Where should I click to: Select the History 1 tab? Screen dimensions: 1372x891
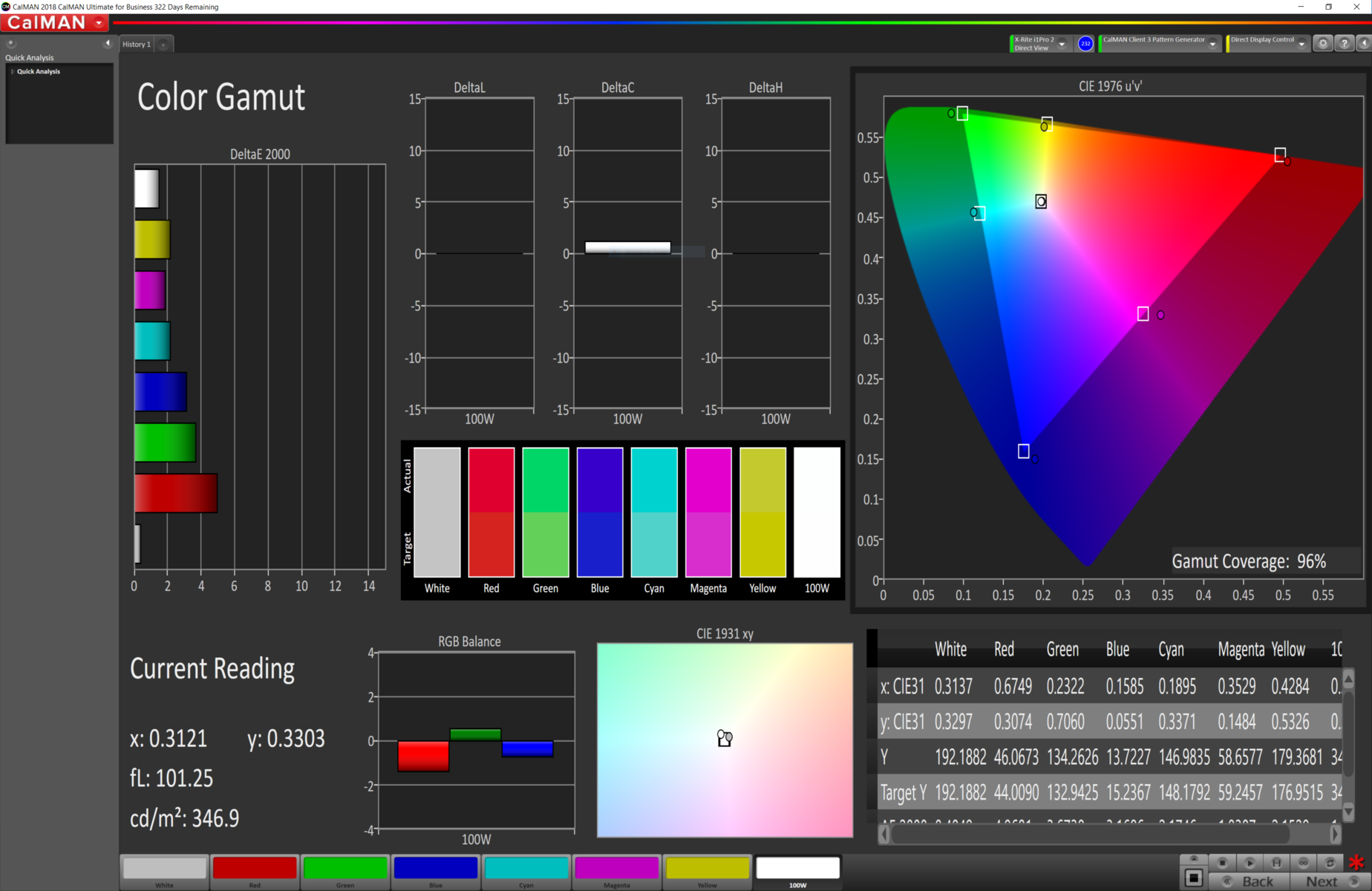tap(136, 44)
